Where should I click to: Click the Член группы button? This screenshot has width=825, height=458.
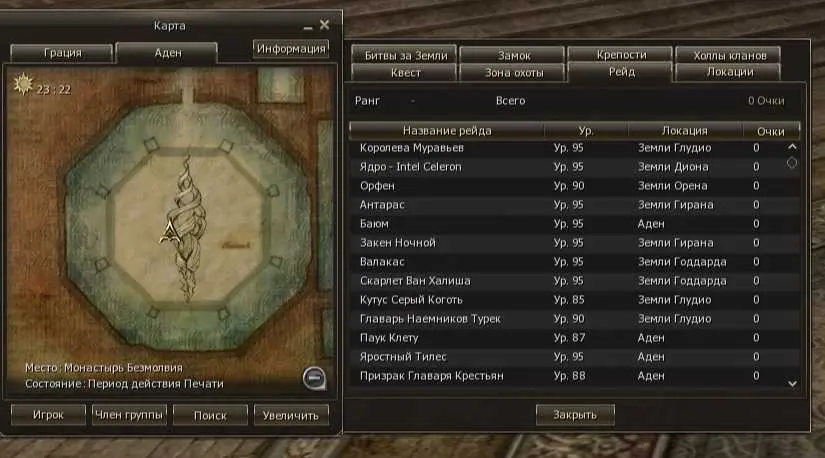(129, 415)
